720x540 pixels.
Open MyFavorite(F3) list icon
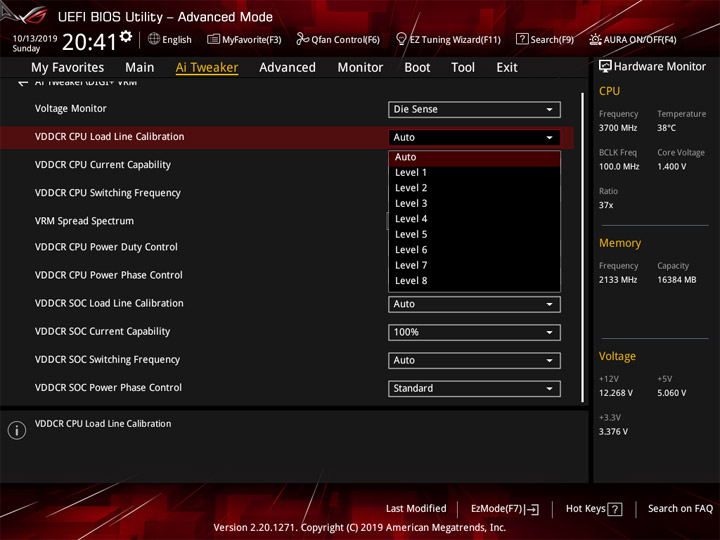click(213, 39)
